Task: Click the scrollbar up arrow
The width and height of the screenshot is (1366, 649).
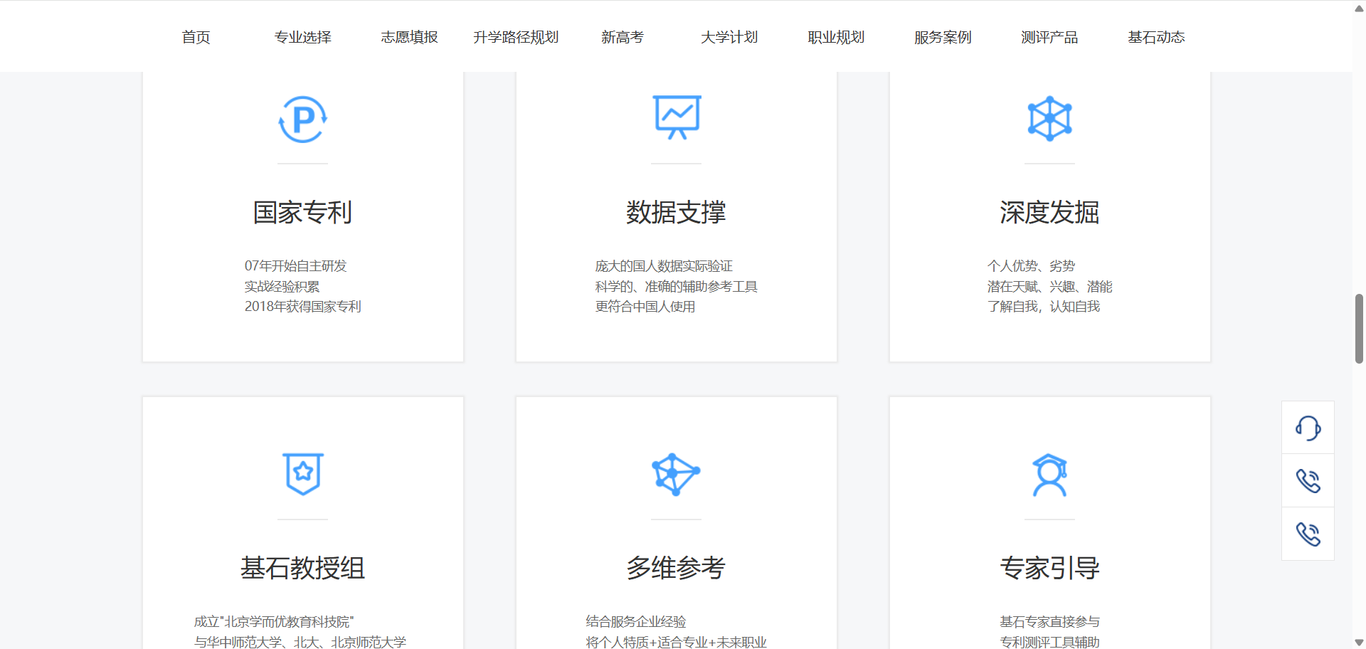Action: 1359,7
